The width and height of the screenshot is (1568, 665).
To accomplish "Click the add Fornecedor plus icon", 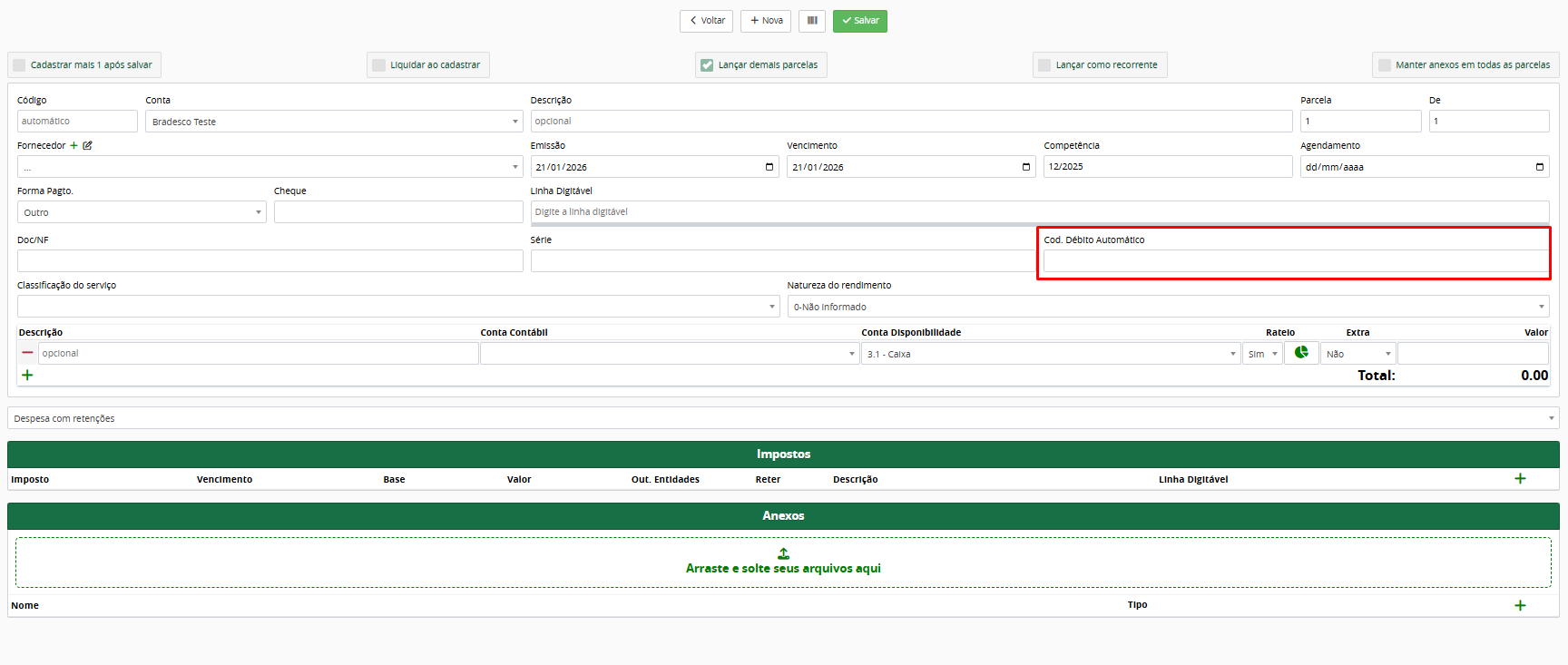I will tap(74, 145).
